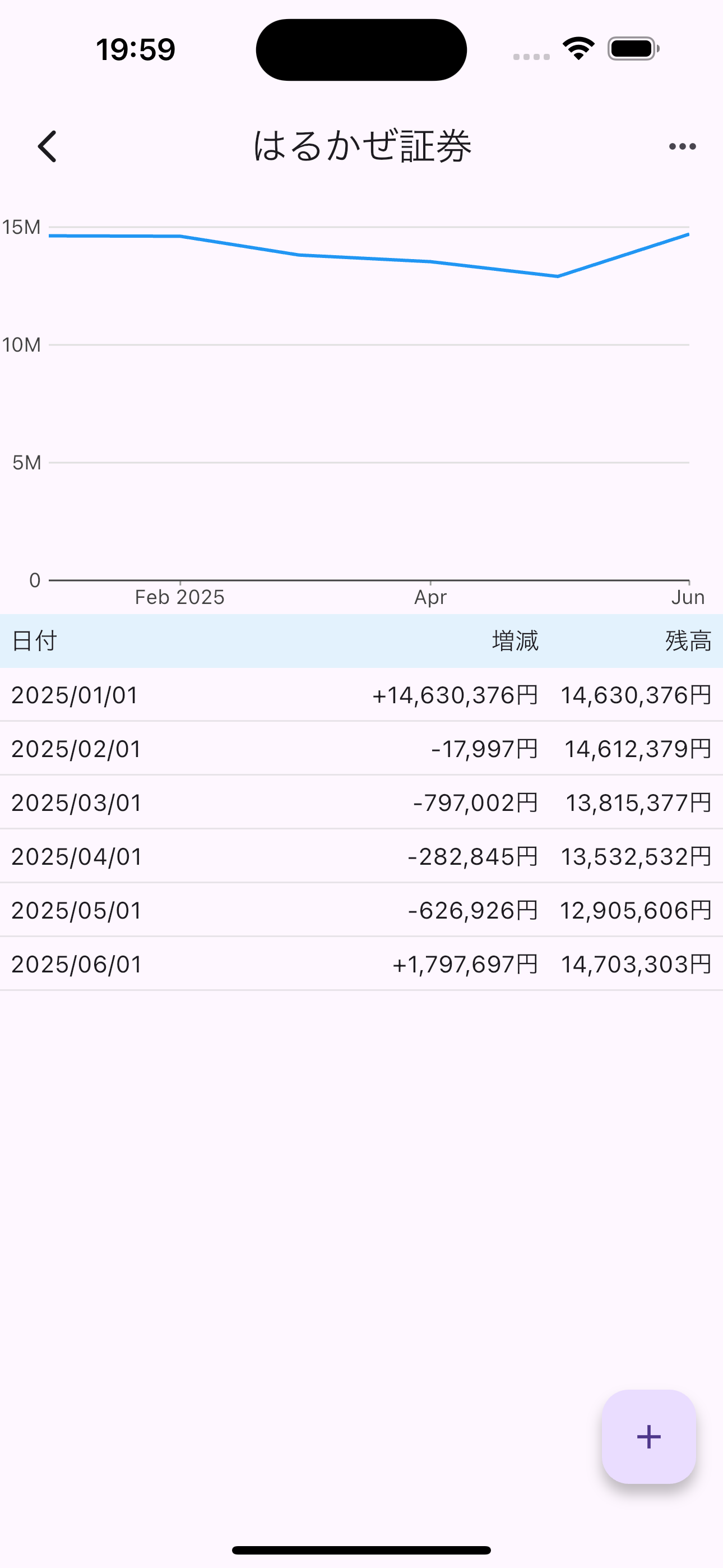Tap the battery indicator icon
The width and height of the screenshot is (723, 1568).
(633, 49)
